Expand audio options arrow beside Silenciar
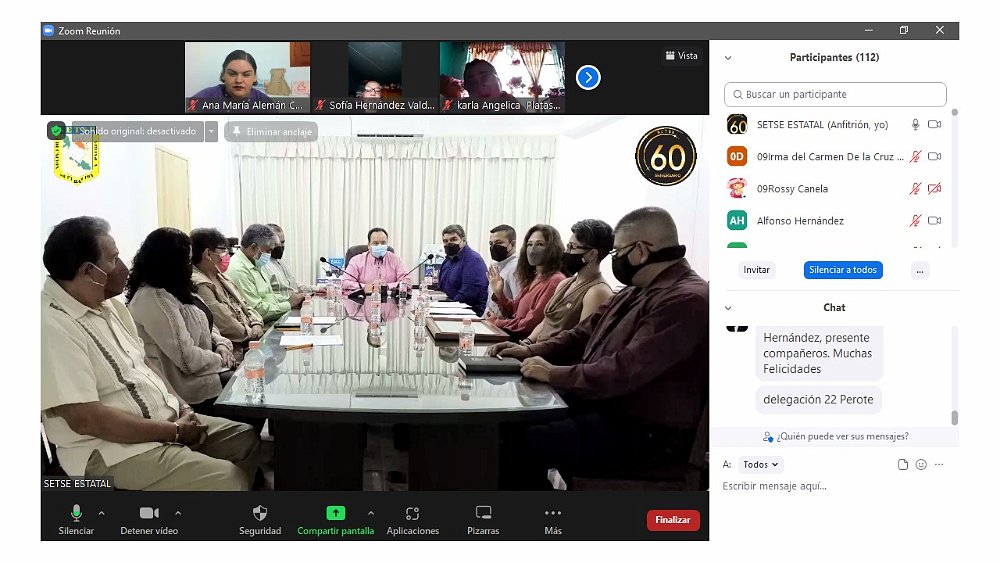1000x563 pixels. [x=101, y=513]
